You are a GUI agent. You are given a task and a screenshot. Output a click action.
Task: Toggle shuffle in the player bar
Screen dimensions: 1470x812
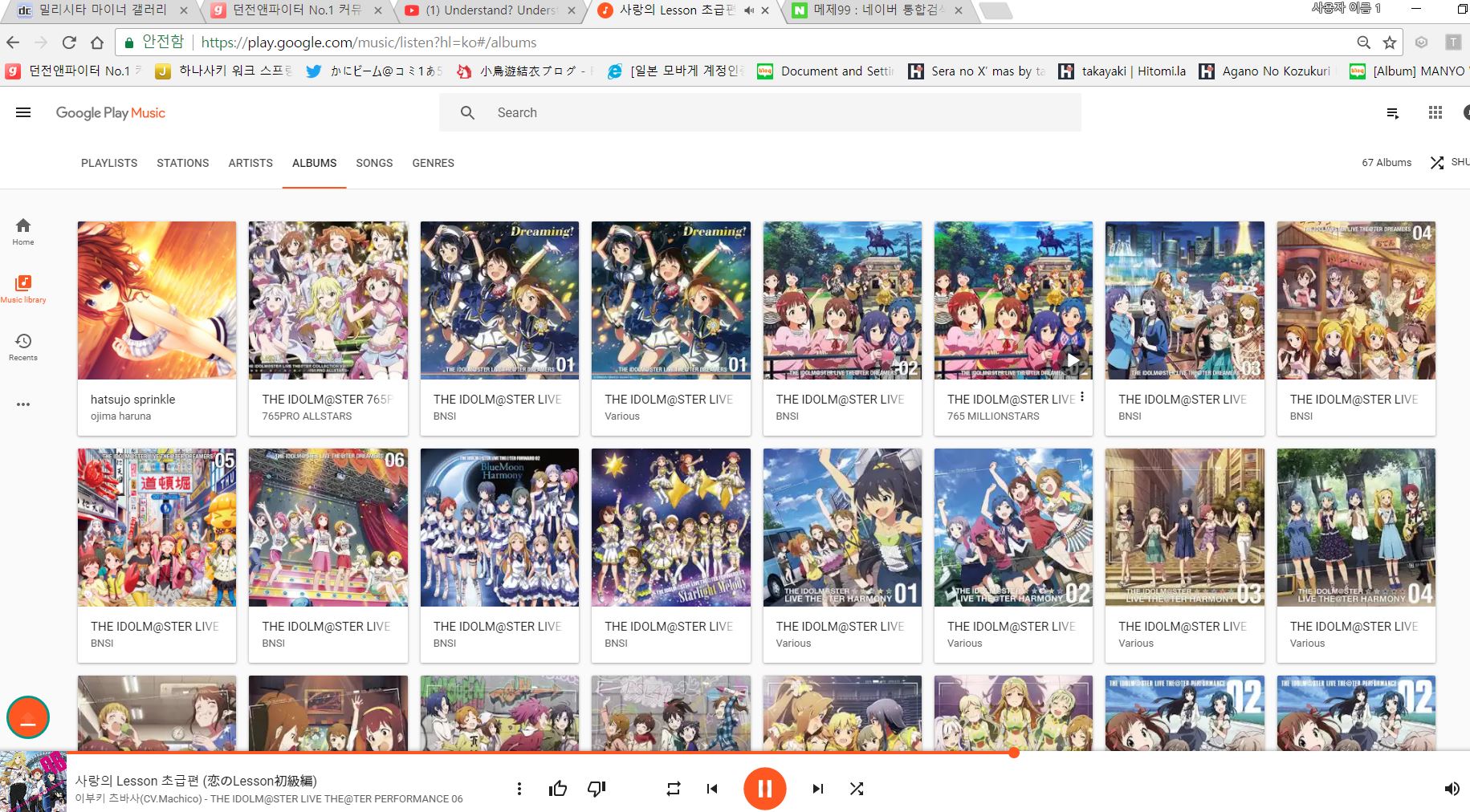pyautogui.click(x=857, y=789)
